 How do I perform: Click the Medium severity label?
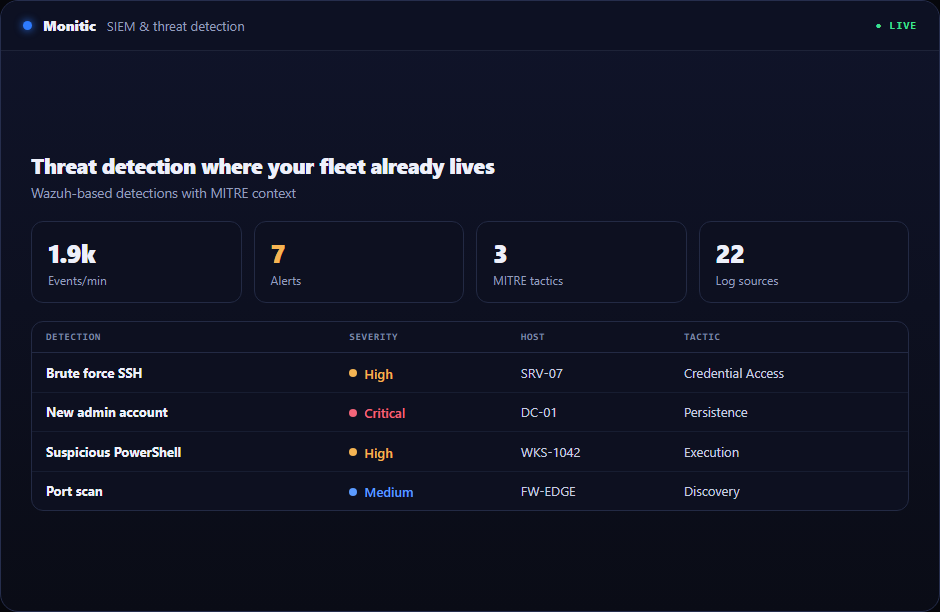pyautogui.click(x=388, y=493)
